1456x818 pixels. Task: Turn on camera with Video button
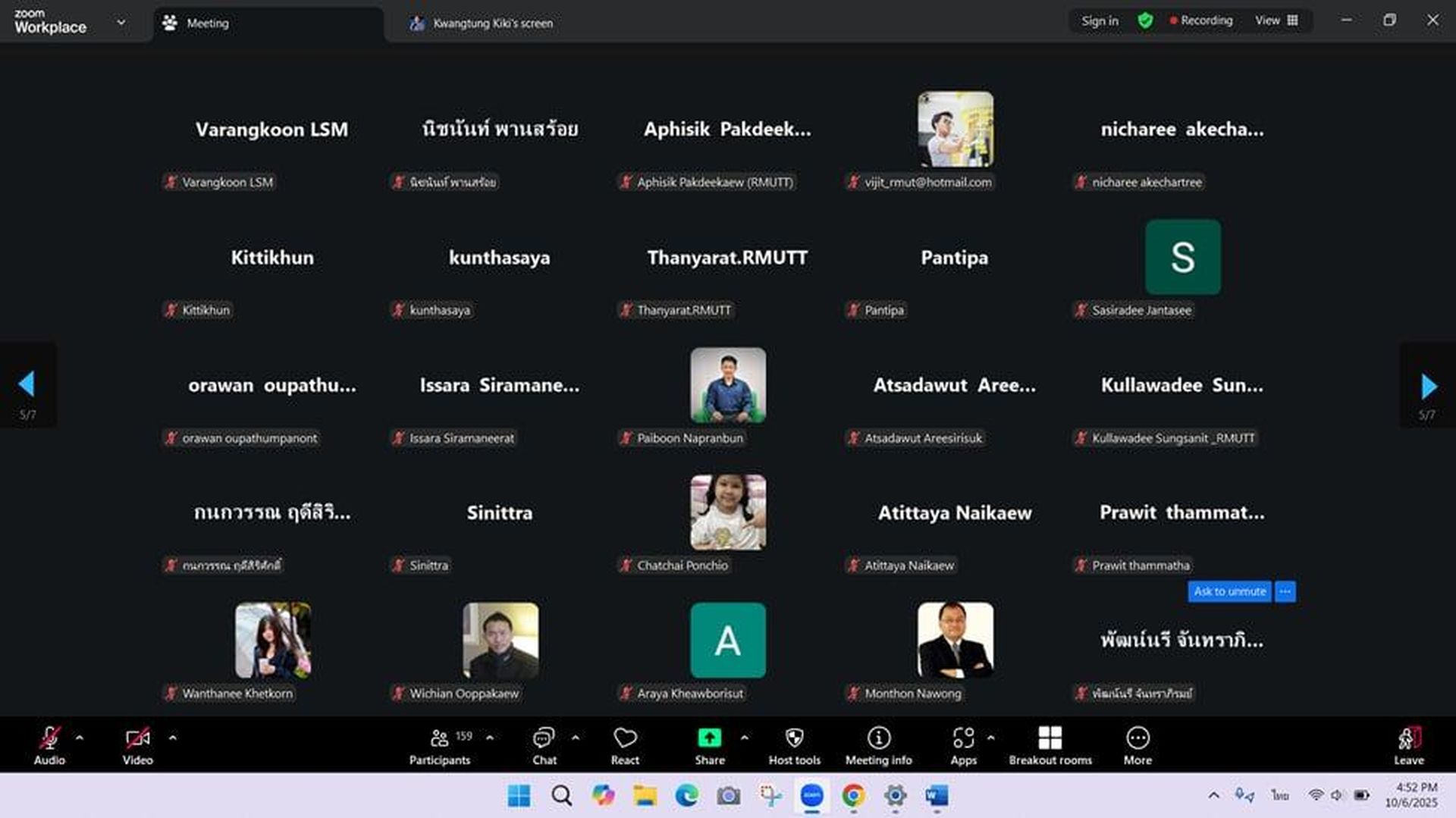point(137,738)
